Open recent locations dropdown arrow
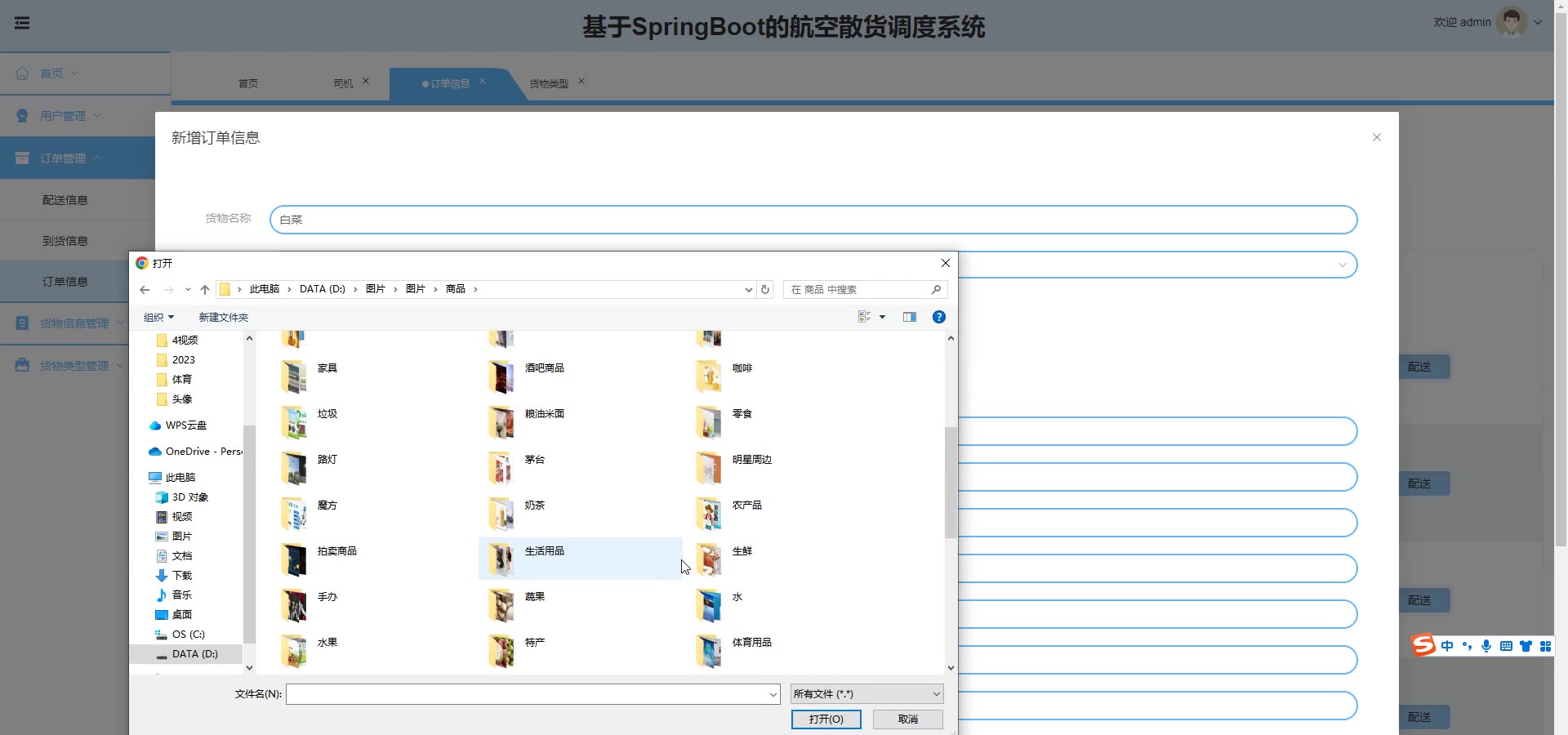The height and width of the screenshot is (735, 1568). (x=188, y=290)
